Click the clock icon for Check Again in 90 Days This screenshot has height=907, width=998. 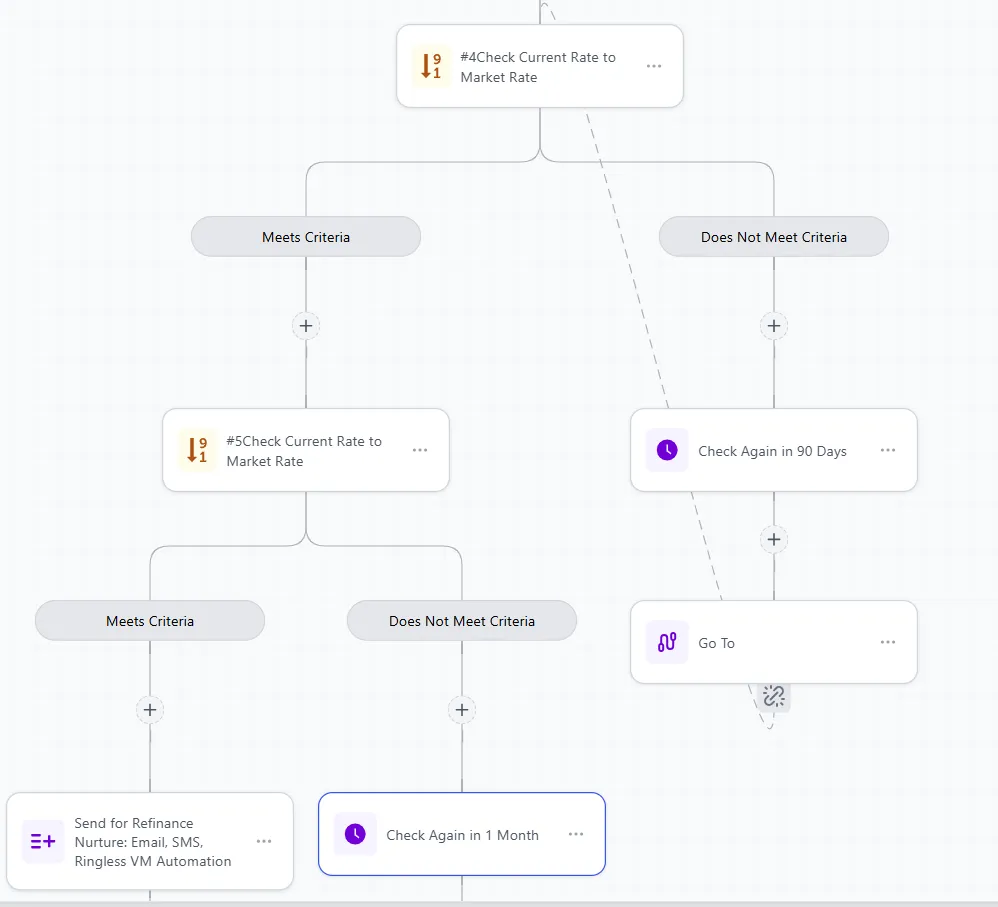tap(667, 450)
